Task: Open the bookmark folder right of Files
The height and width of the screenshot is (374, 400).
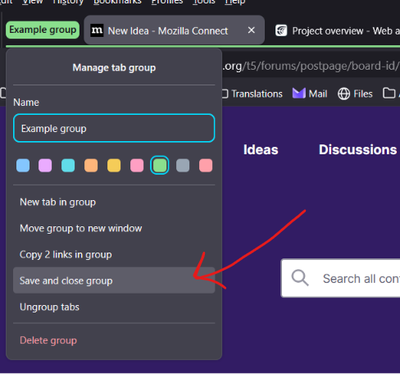Action: click(x=389, y=93)
